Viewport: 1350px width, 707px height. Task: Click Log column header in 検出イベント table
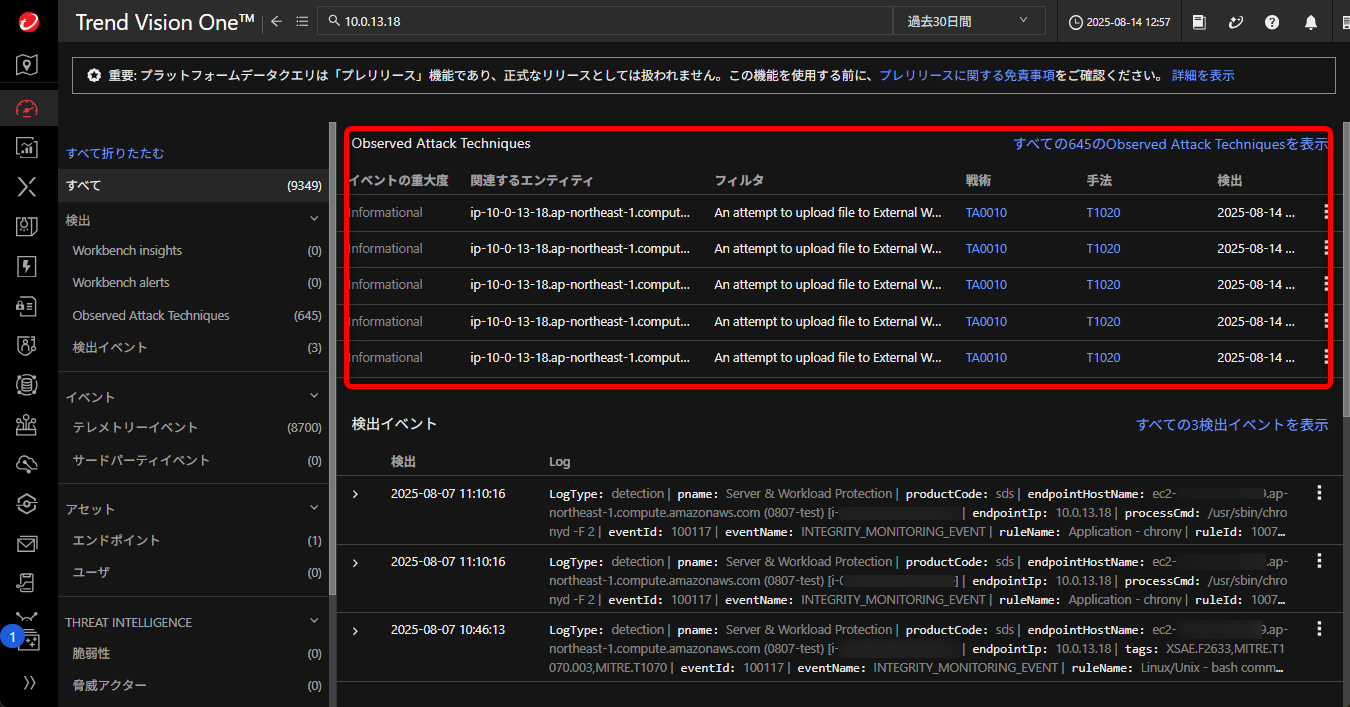coord(560,462)
